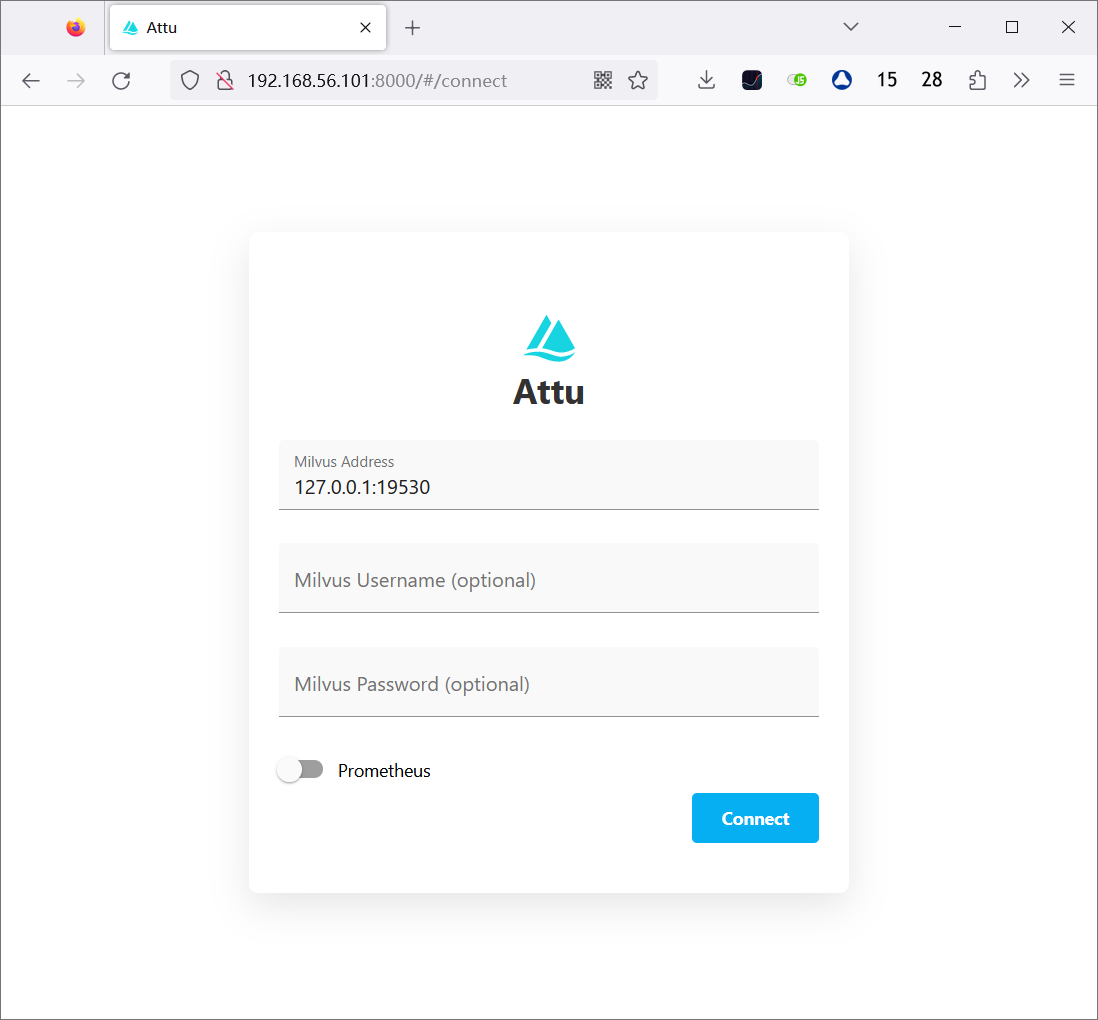The image size is (1098, 1020).
Task: Open the Extensions puzzle piece menu
Action: [977, 81]
